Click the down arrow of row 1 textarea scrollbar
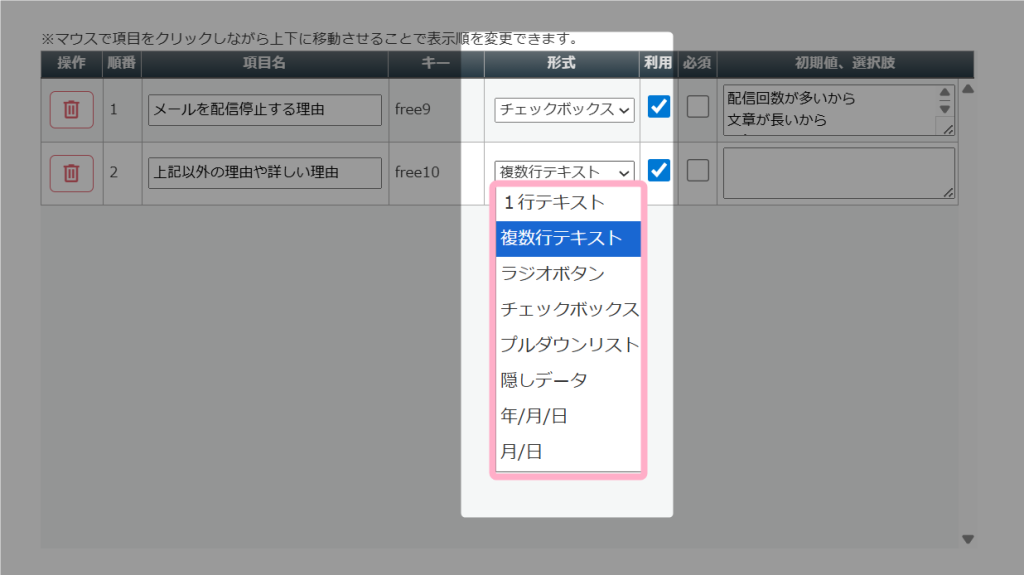 945,109
